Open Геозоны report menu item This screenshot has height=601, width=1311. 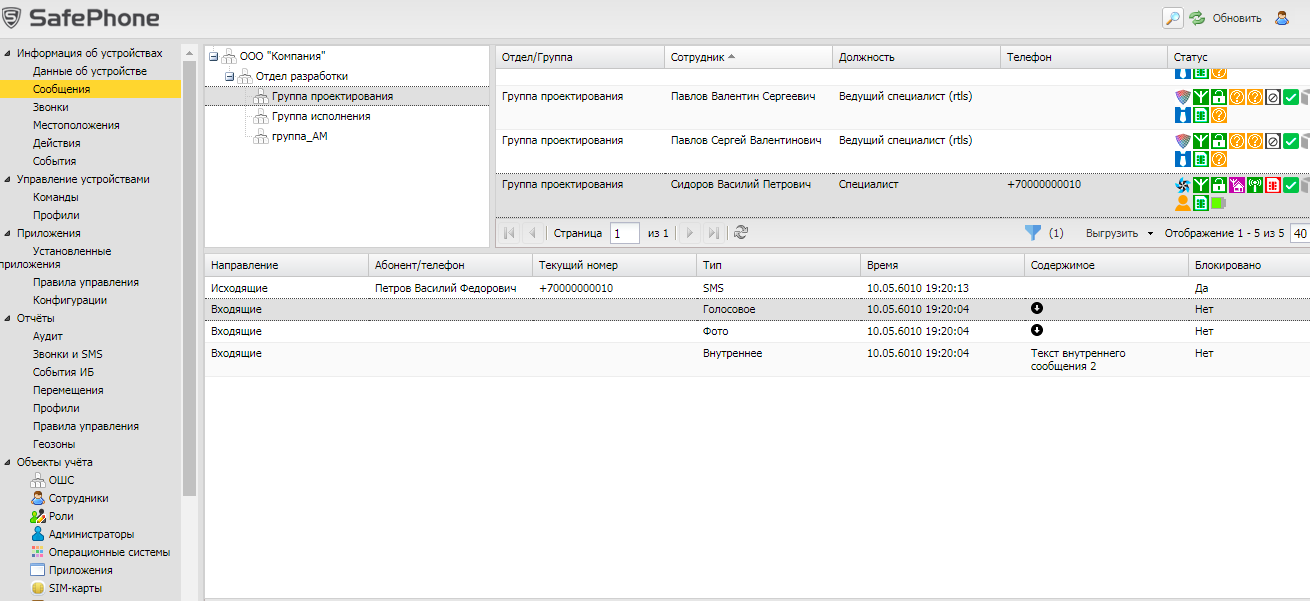(x=54, y=444)
